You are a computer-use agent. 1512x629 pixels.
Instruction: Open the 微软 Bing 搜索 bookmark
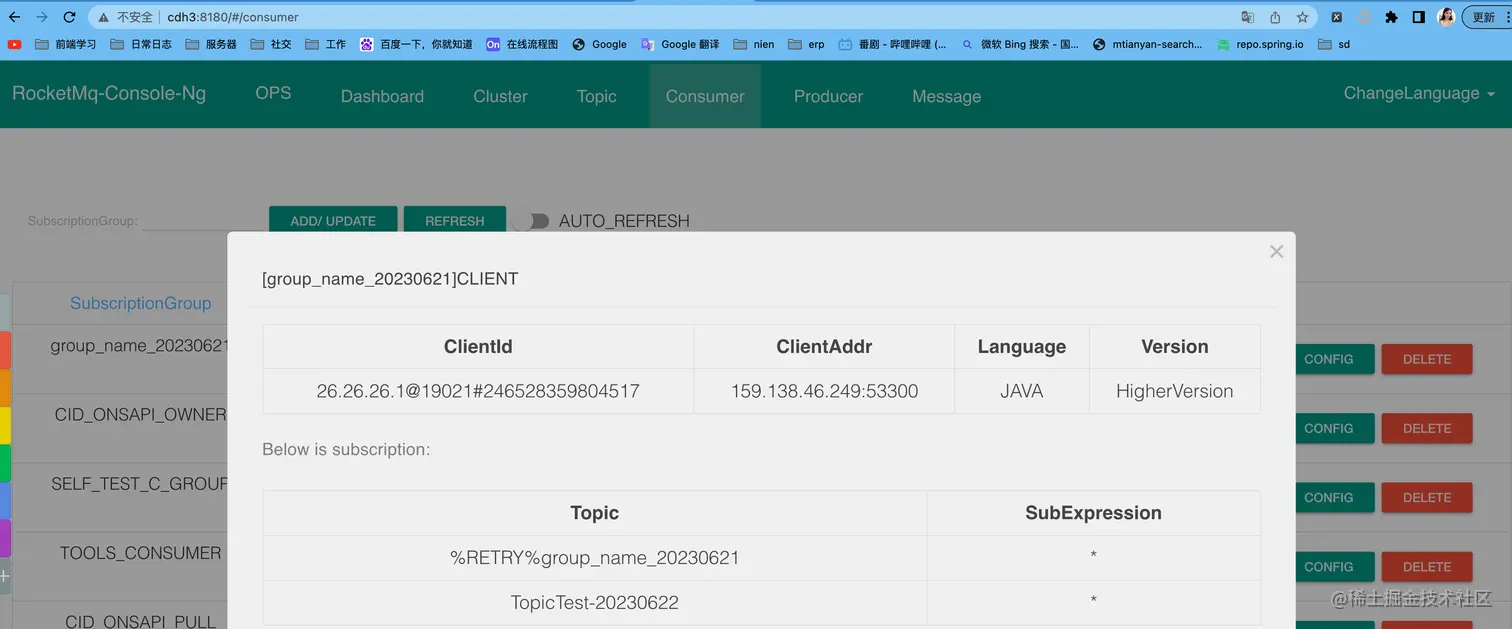coord(1020,44)
